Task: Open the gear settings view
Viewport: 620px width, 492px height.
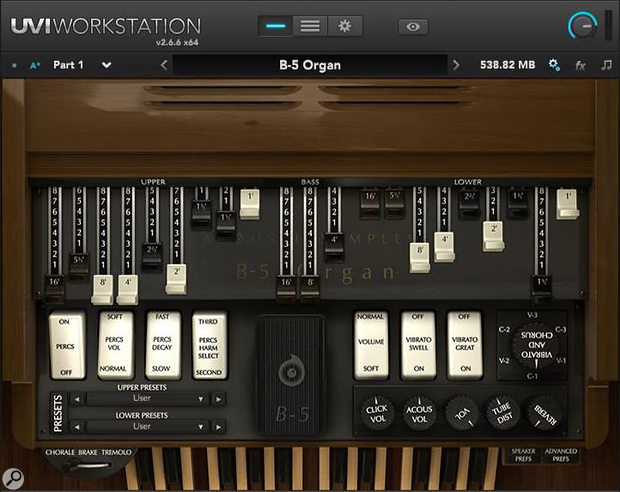Action: [x=344, y=26]
